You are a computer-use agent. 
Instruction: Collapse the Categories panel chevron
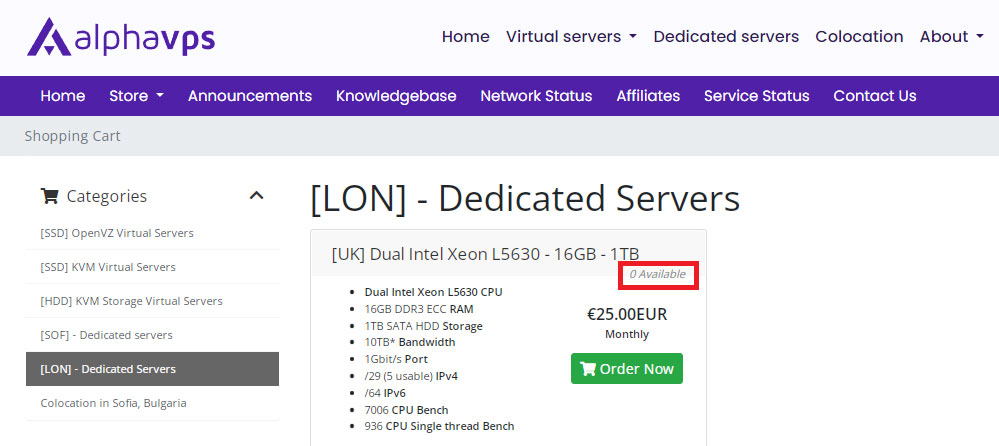(x=256, y=196)
